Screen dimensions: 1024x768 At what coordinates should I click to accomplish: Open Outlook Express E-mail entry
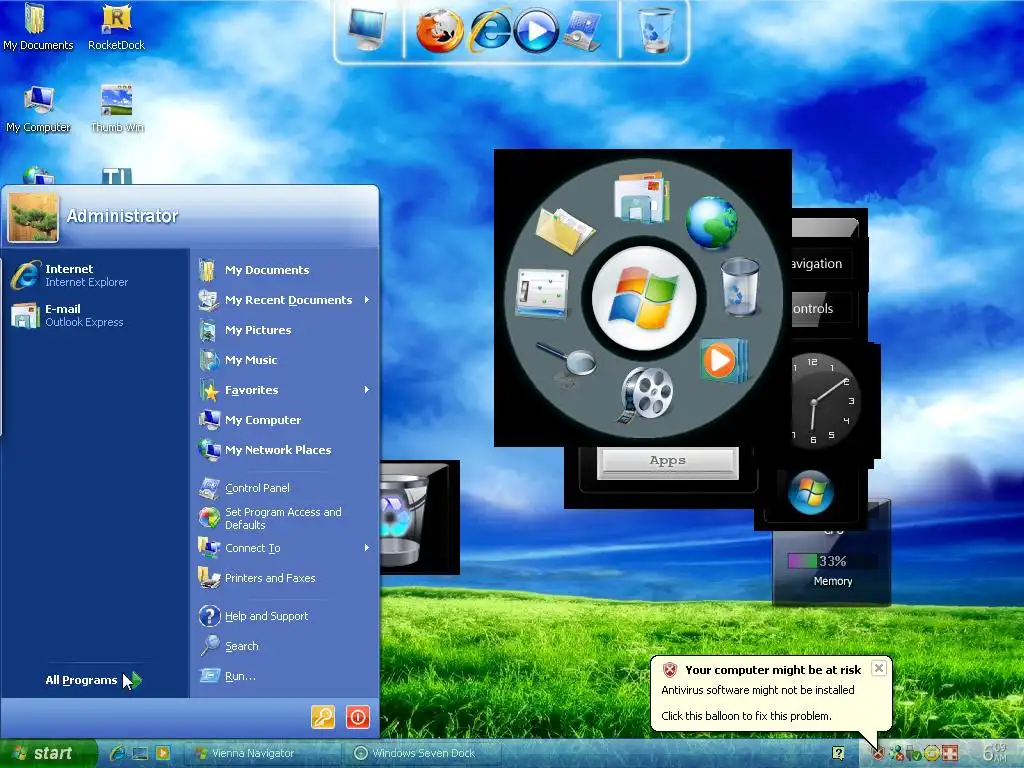(x=95, y=315)
